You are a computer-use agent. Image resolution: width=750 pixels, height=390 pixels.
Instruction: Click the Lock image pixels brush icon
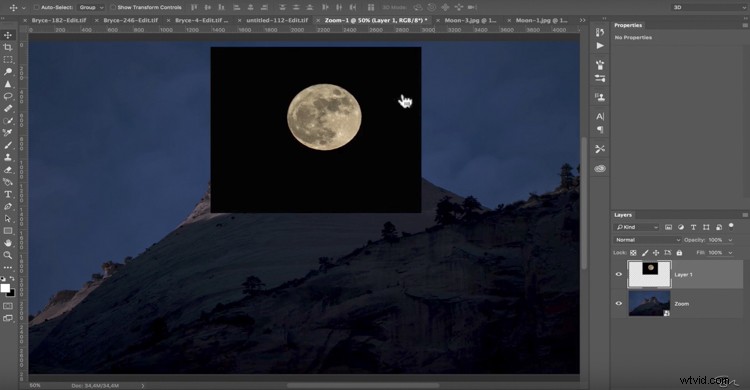pos(645,253)
